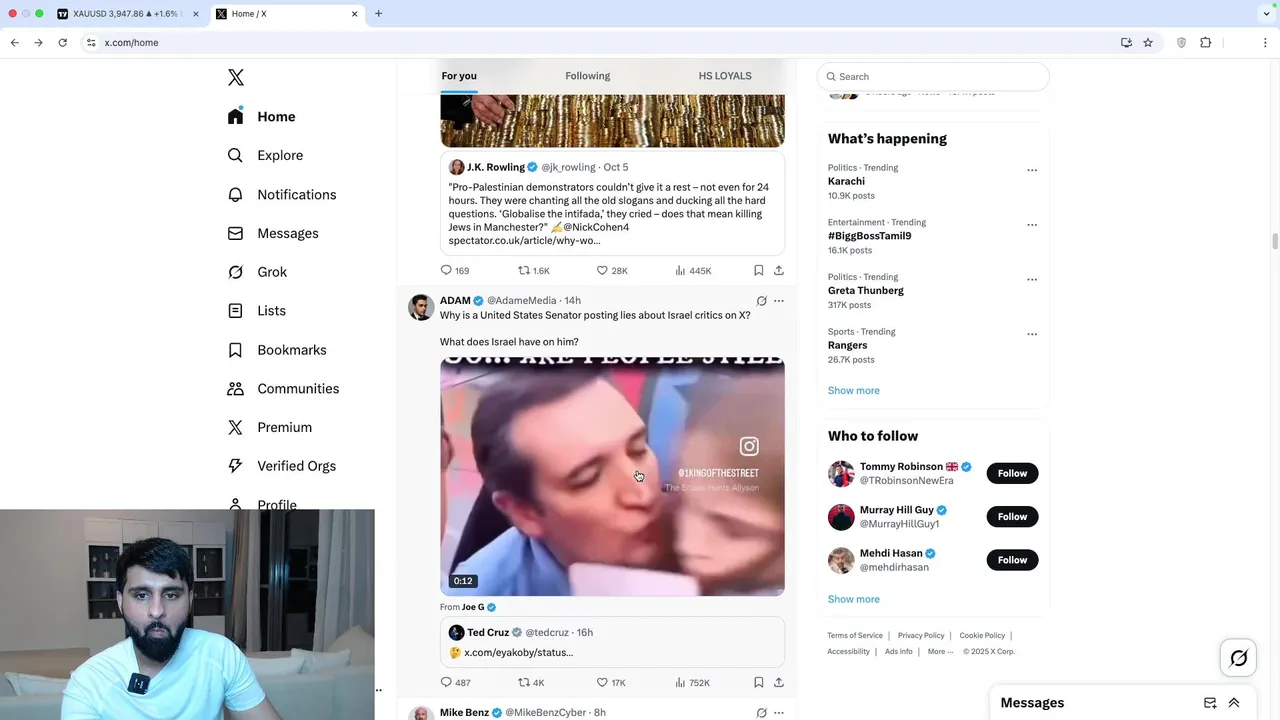Follow Mehdi Hasan
The image size is (1280, 720).
pyautogui.click(x=1012, y=560)
